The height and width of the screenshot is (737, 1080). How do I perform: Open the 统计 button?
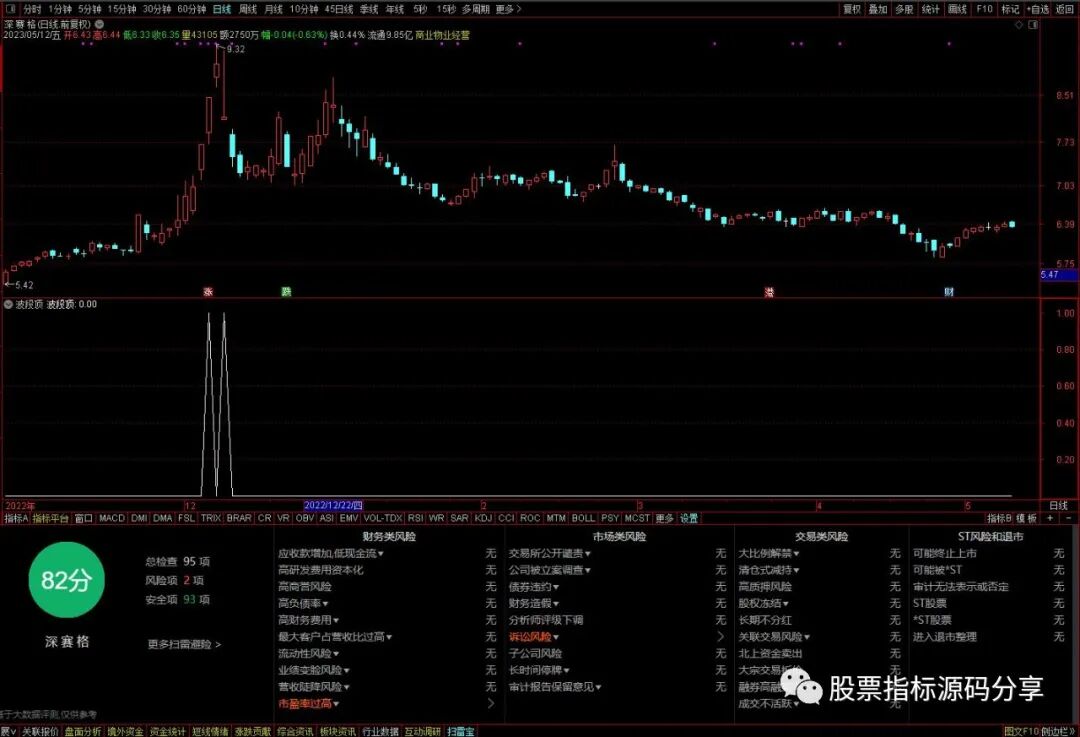coord(931,9)
